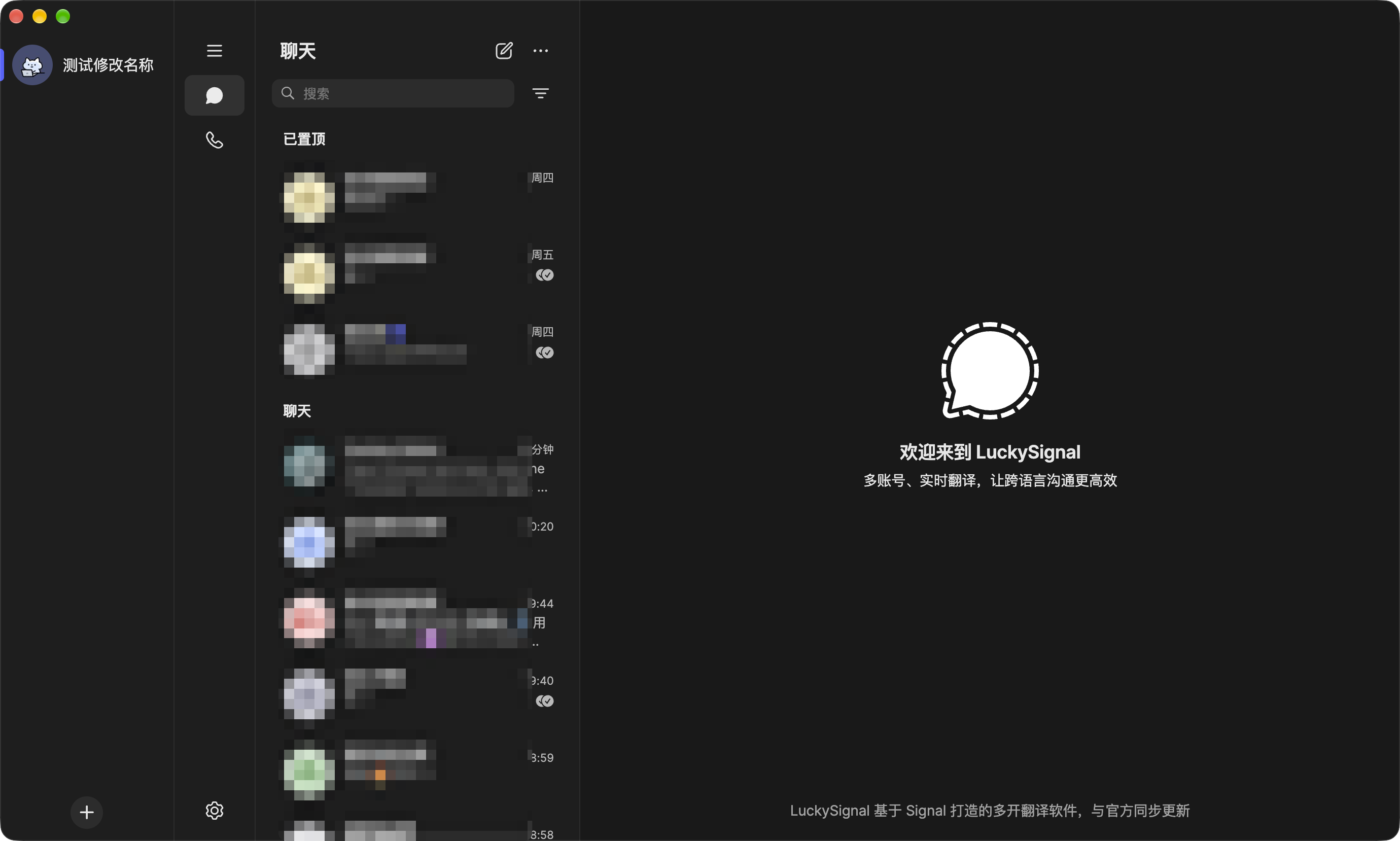
Task: Open the hamburger menu icon
Action: click(x=214, y=51)
